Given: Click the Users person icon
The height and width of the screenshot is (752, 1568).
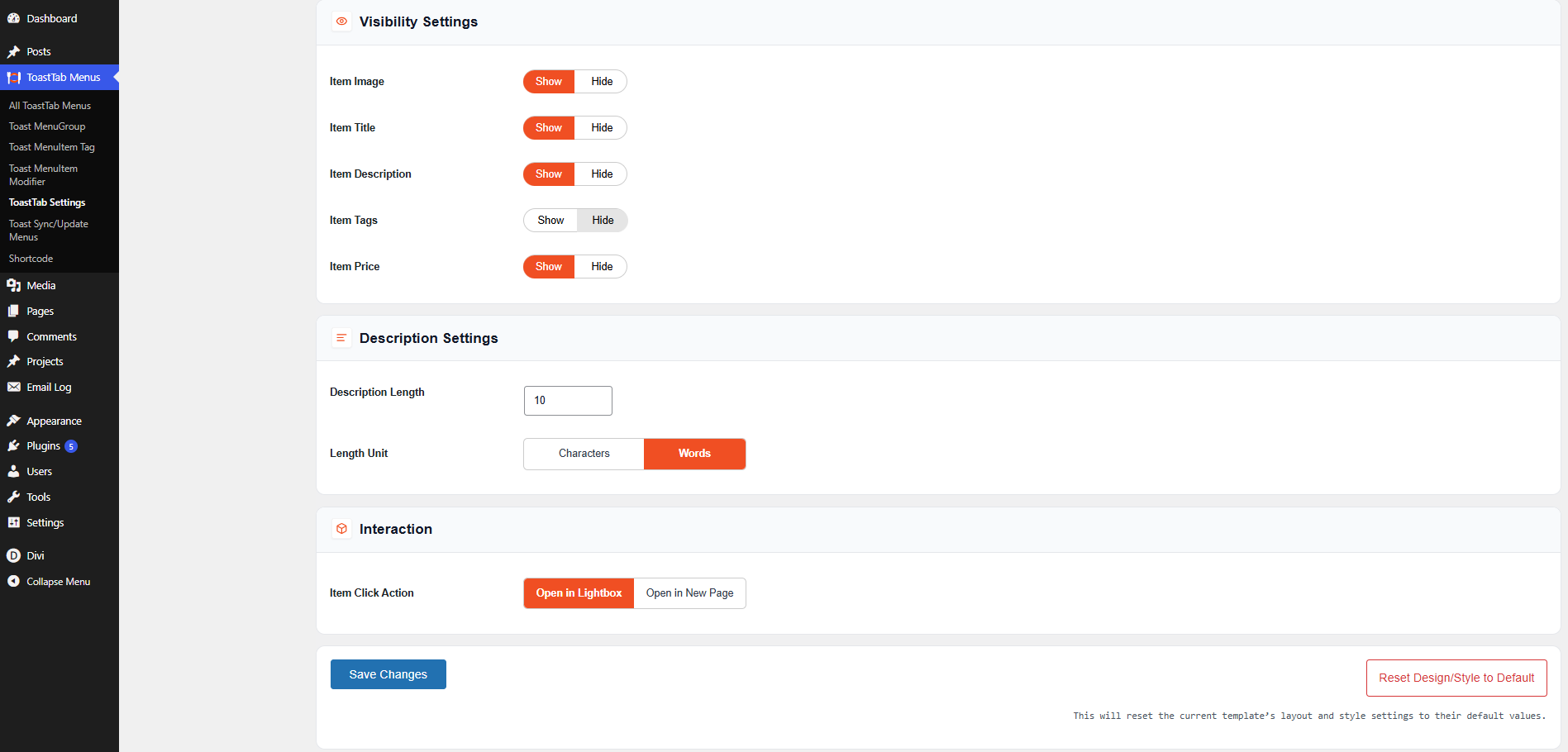Looking at the screenshot, I should pos(13,471).
